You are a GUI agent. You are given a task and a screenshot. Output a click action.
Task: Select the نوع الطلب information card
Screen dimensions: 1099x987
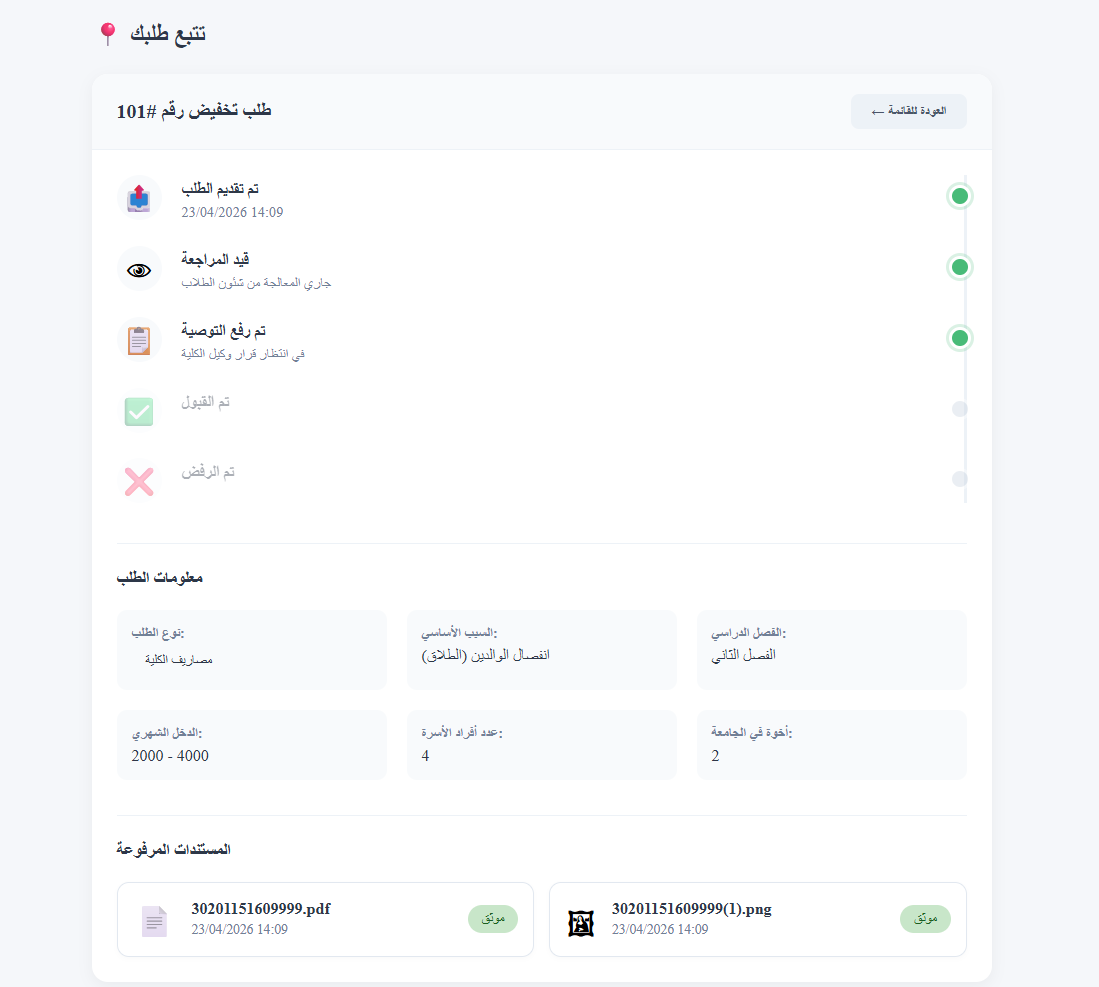252,649
